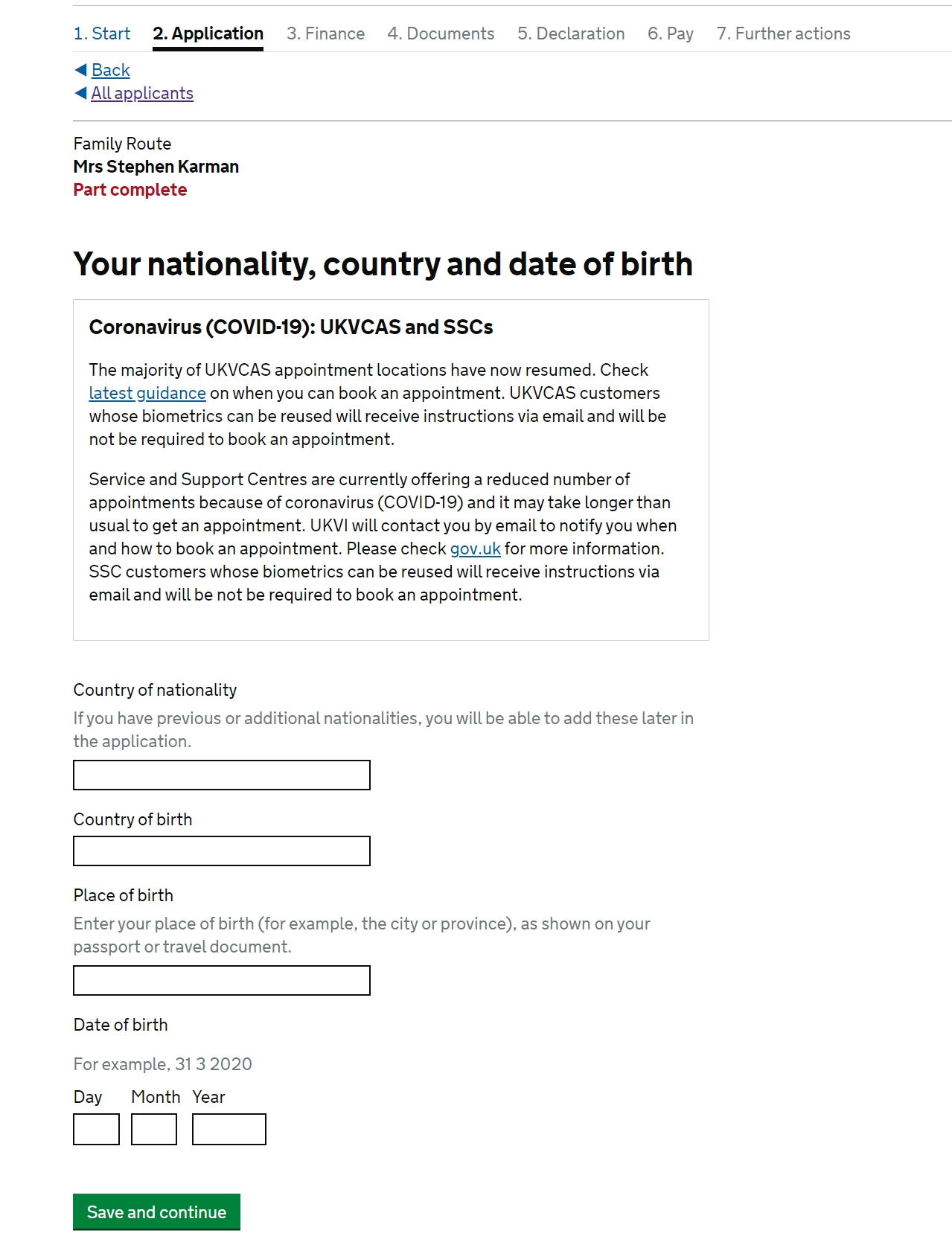952x1245 pixels.
Task: Select the 6. Pay step
Action: coord(670,33)
